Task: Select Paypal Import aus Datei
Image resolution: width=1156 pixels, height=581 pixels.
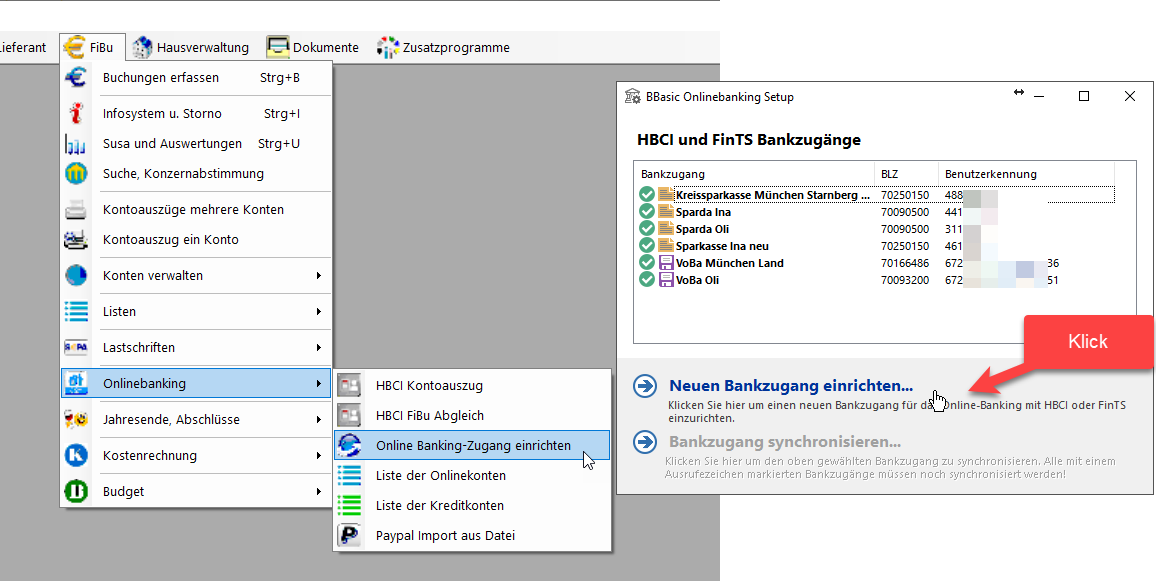Action: 472,536
